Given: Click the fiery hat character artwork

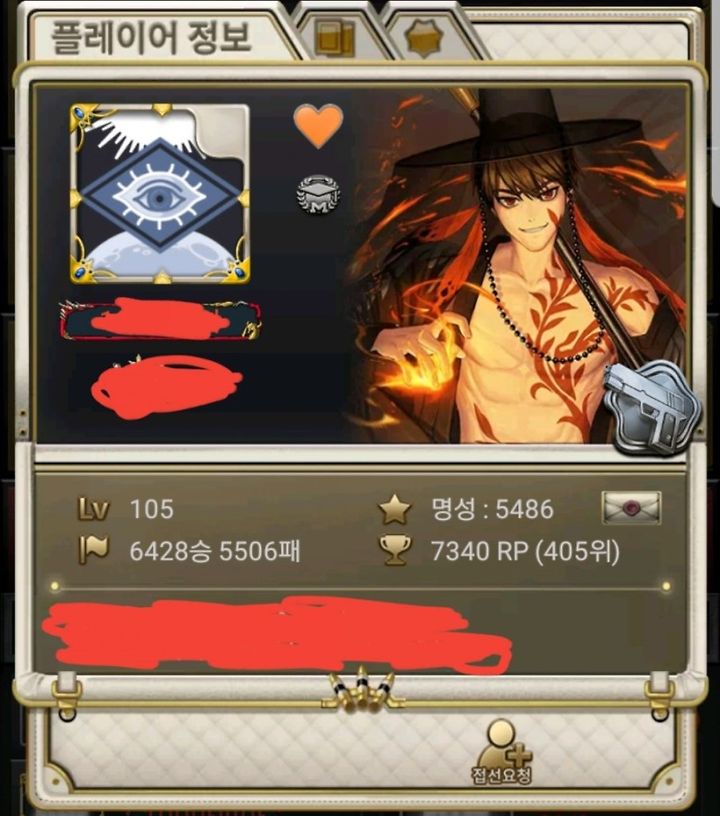Looking at the screenshot, I should coord(520,265).
